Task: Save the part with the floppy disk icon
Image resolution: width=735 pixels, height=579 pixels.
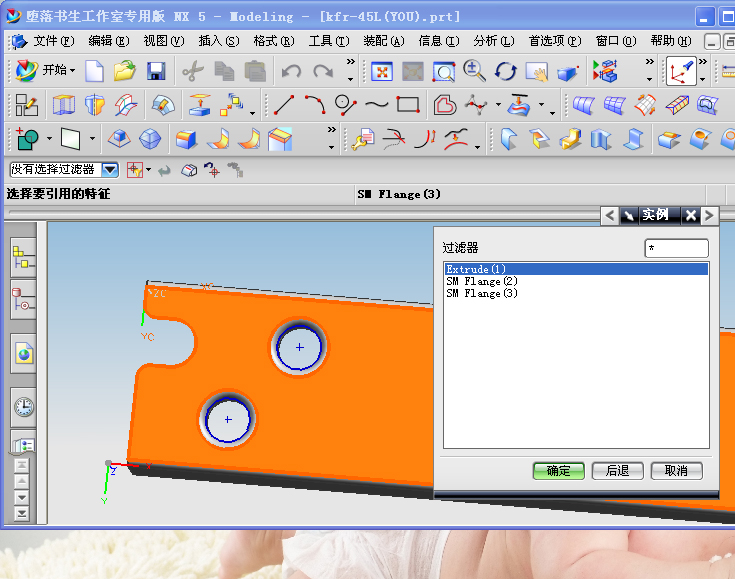Action: (156, 71)
